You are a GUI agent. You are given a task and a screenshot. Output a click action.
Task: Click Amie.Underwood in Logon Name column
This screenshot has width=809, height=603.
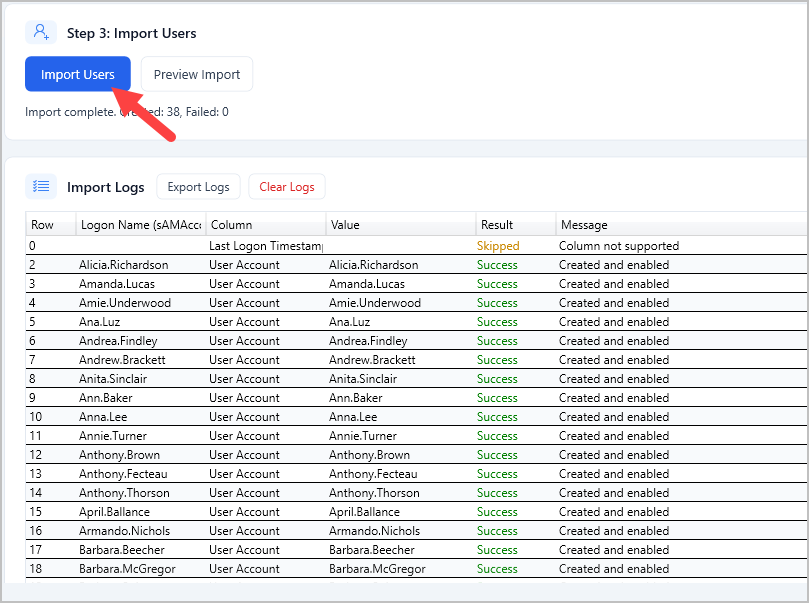pos(125,303)
